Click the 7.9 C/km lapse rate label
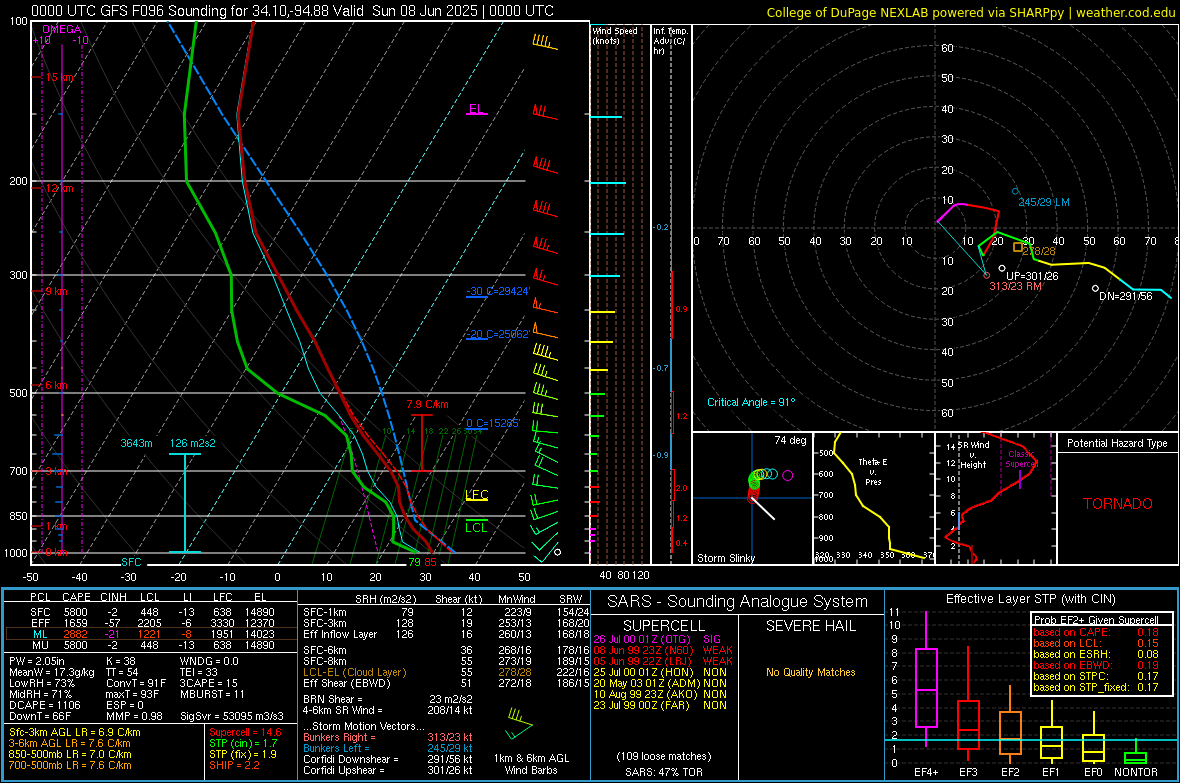Viewport: 1180px width, 783px height. 427,404
